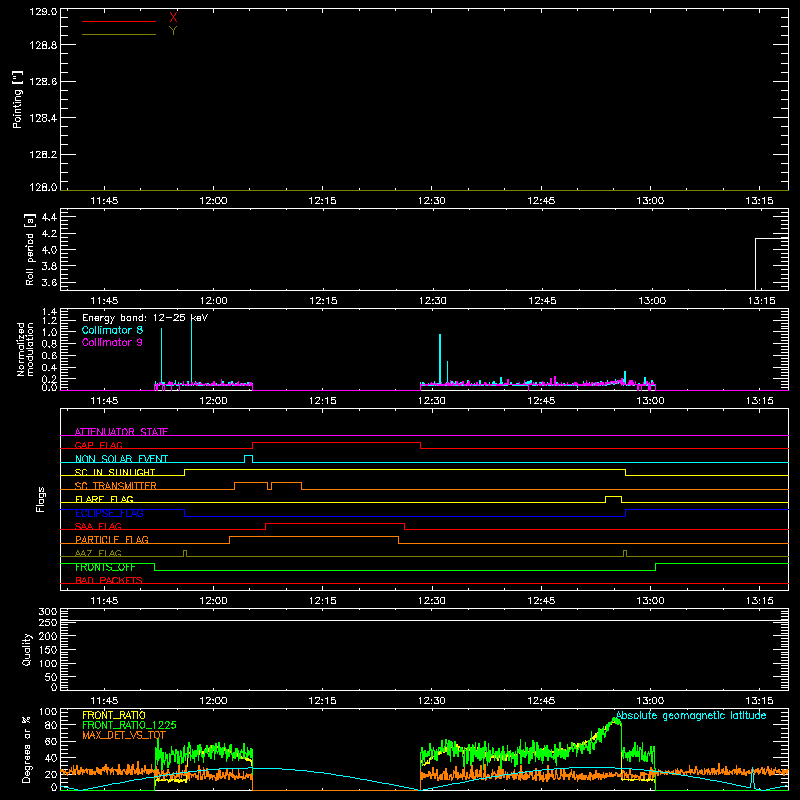Click the 100 tick on Degrees axis
This screenshot has height=800, width=800.
(47, 712)
